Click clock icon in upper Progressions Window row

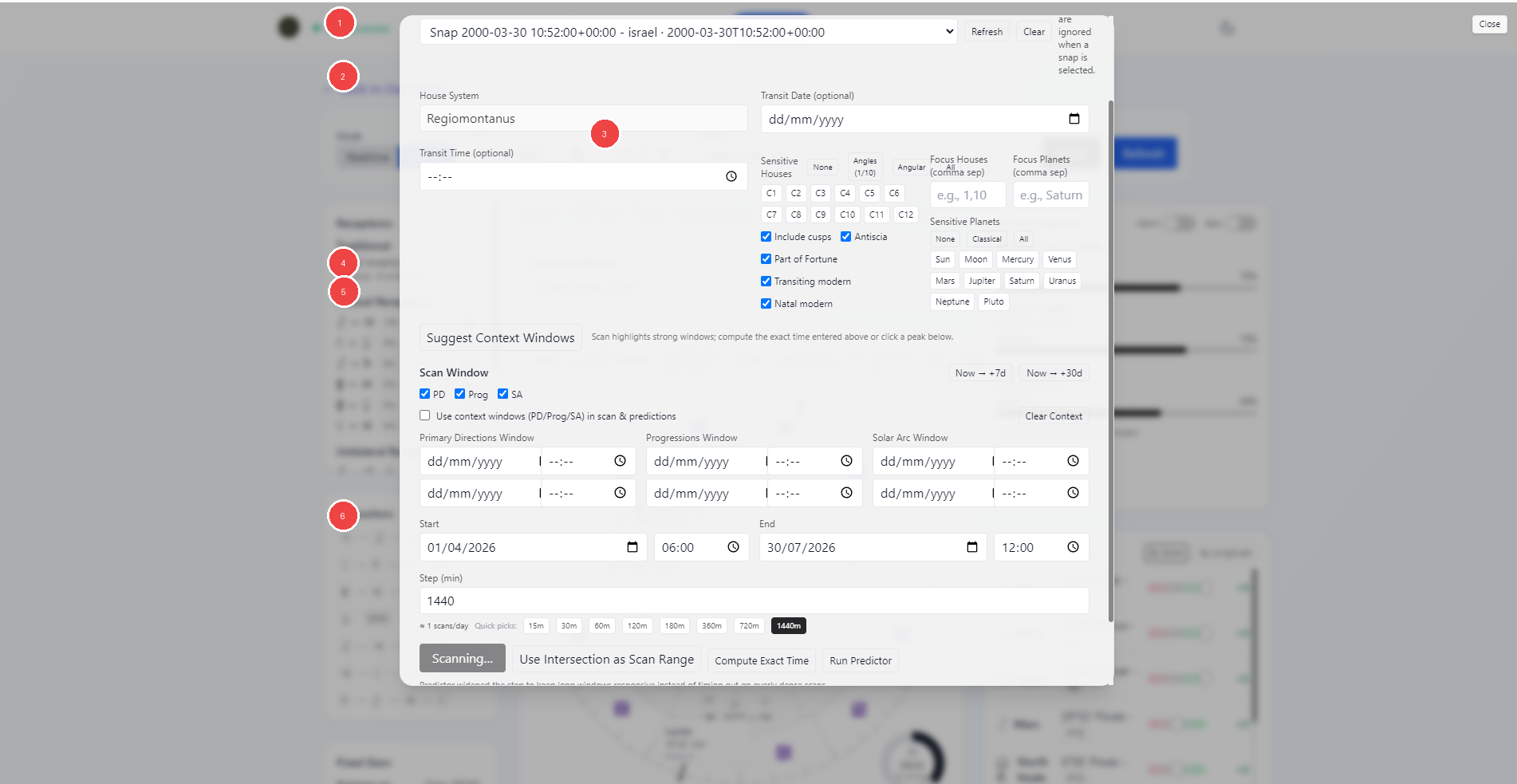[846, 461]
